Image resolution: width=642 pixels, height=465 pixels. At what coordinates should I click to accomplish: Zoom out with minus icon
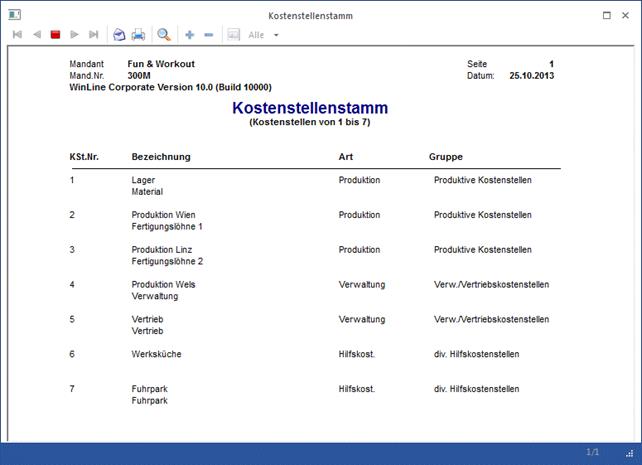(209, 35)
